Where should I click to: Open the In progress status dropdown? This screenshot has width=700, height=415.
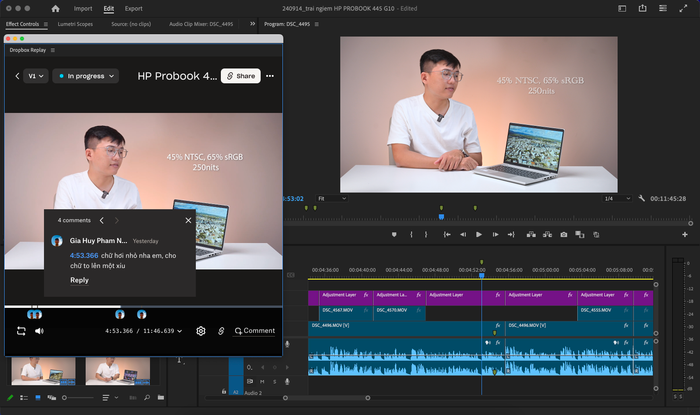(x=86, y=76)
